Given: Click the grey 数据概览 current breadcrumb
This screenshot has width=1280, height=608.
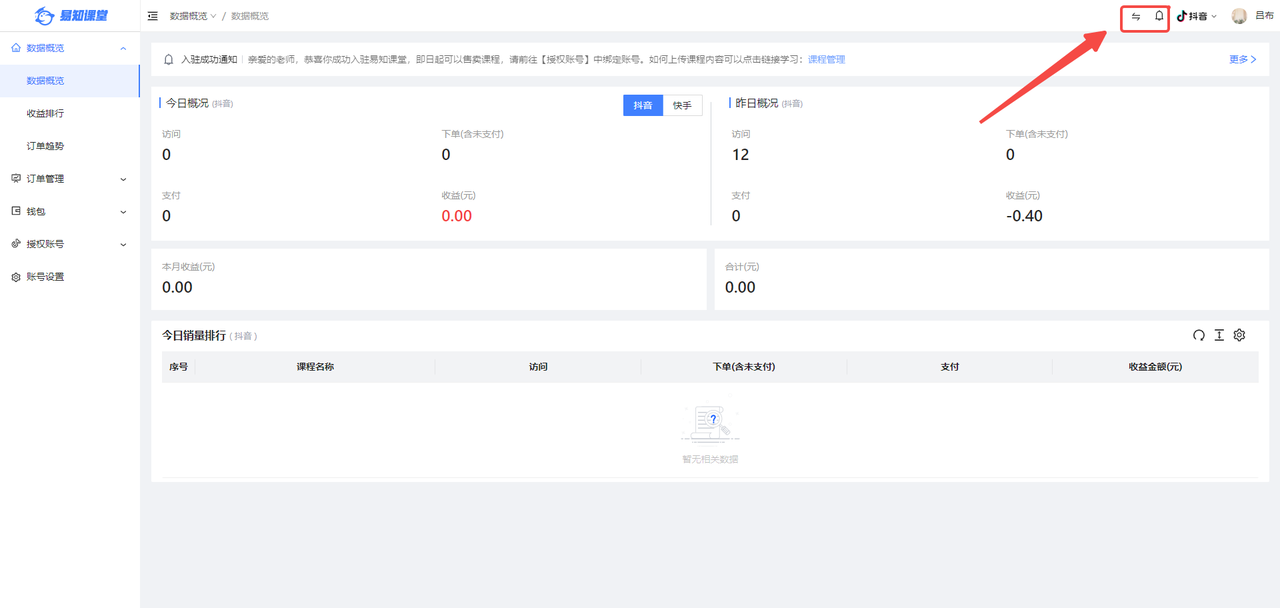Looking at the screenshot, I should pyautogui.click(x=250, y=16).
